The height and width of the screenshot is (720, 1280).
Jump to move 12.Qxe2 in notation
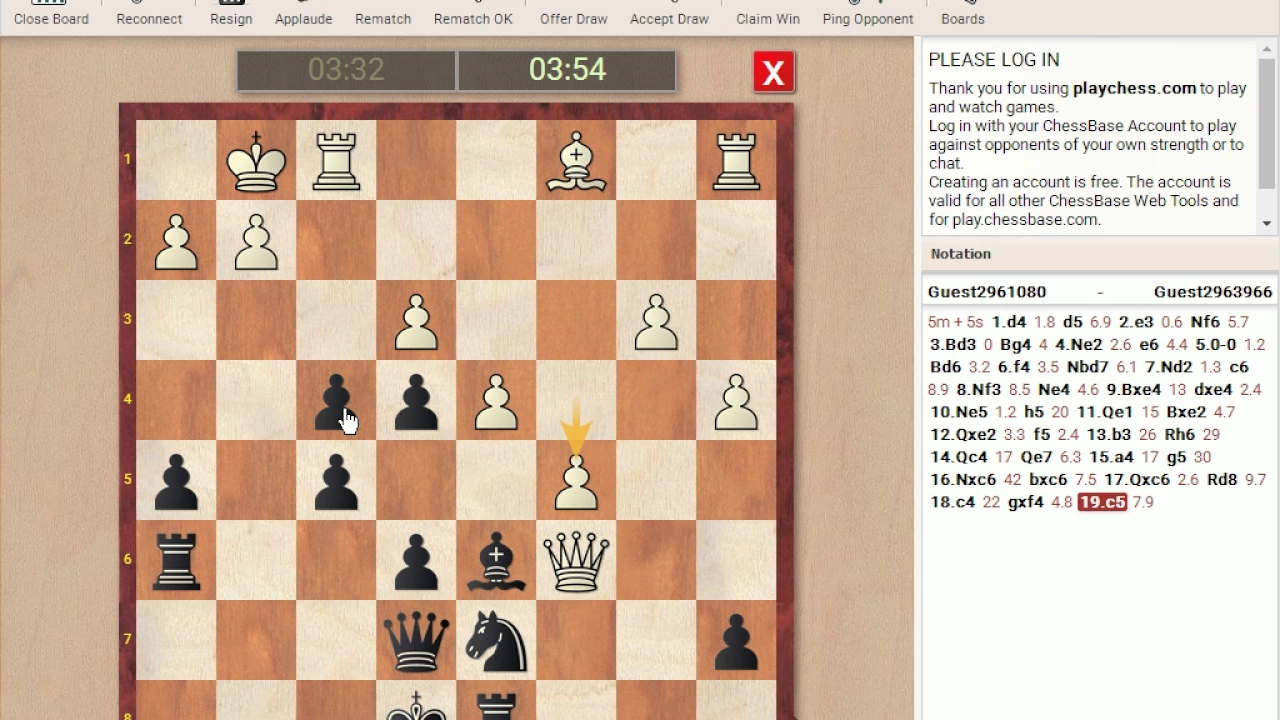point(962,434)
